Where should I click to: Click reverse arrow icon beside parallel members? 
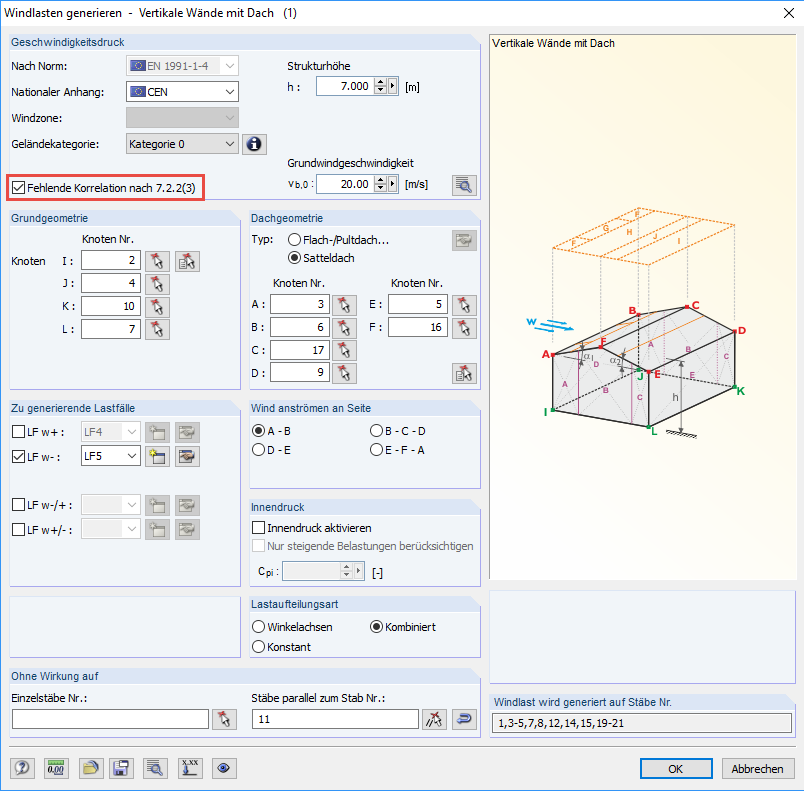464,719
